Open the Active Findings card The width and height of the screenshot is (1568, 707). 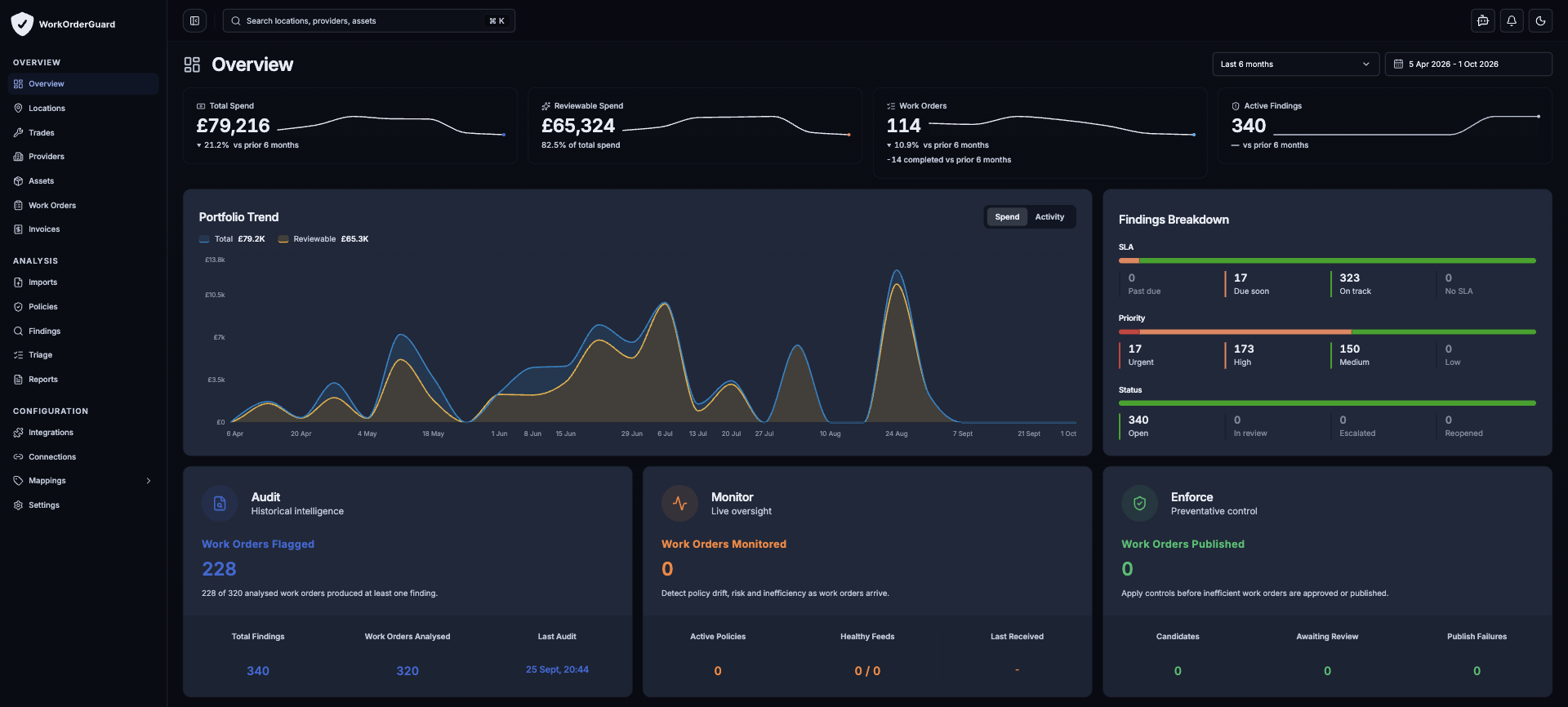(x=1385, y=126)
